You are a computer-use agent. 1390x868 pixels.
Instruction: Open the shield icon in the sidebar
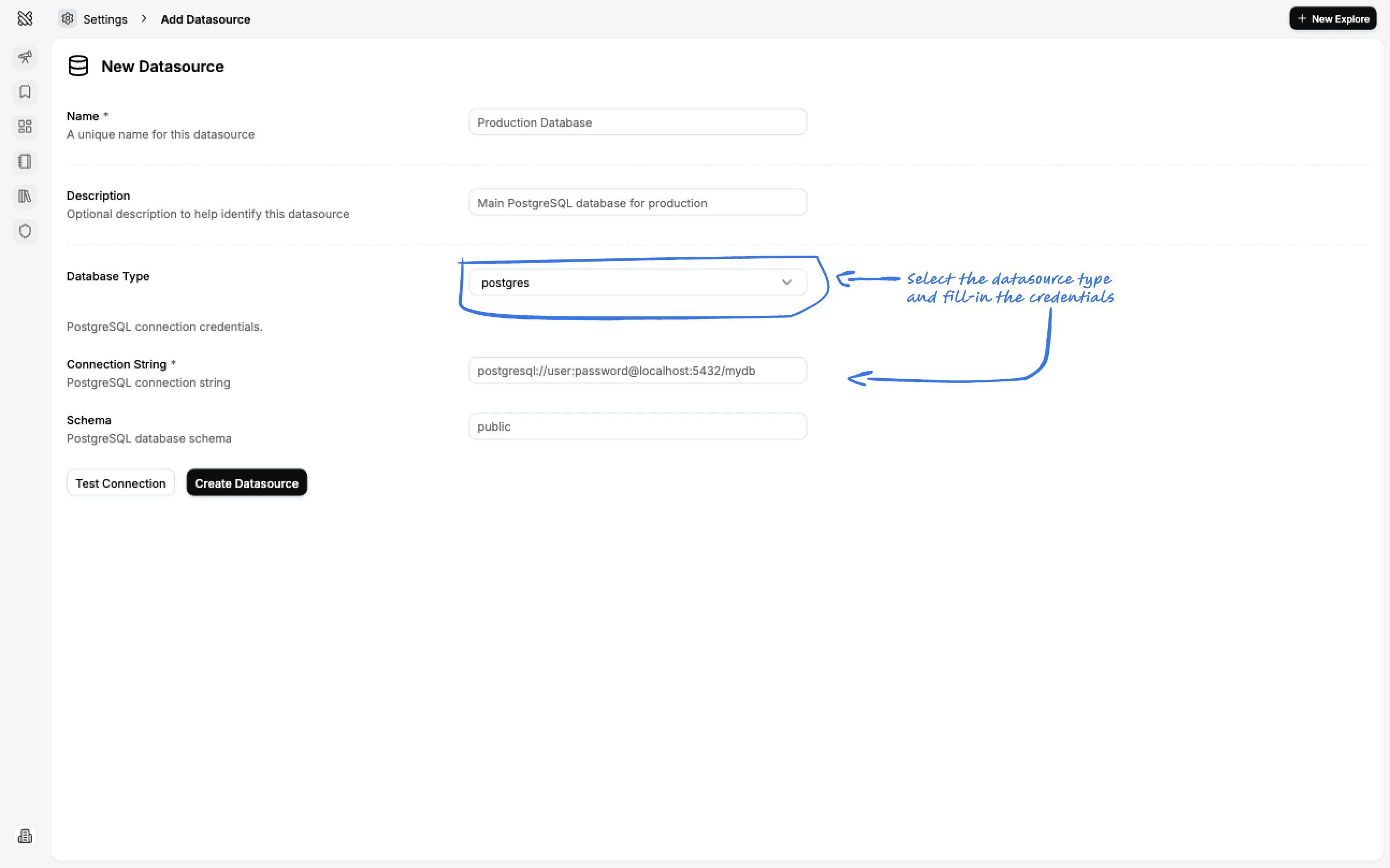point(25,232)
